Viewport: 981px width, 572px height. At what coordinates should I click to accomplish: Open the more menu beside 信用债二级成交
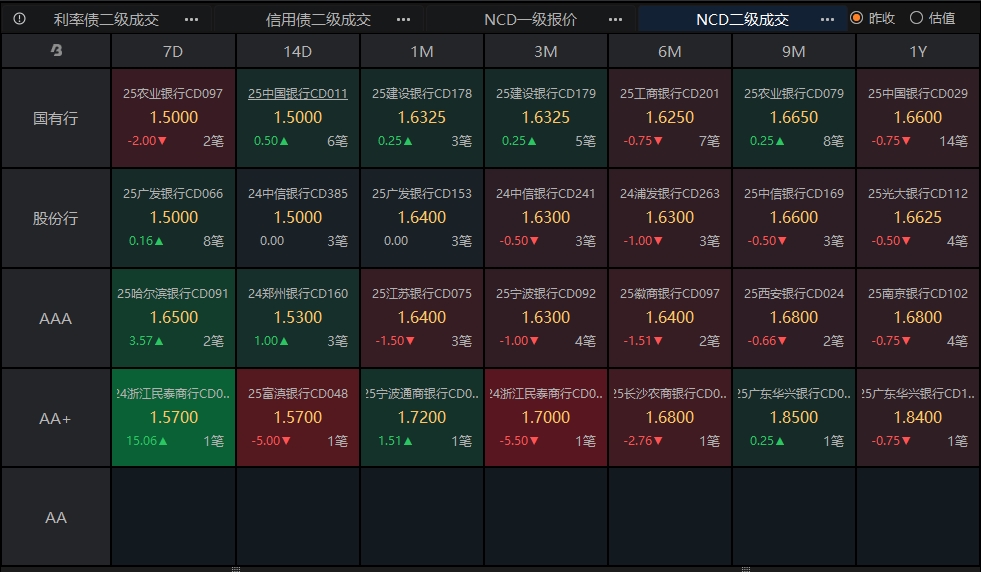pyautogui.click(x=404, y=19)
